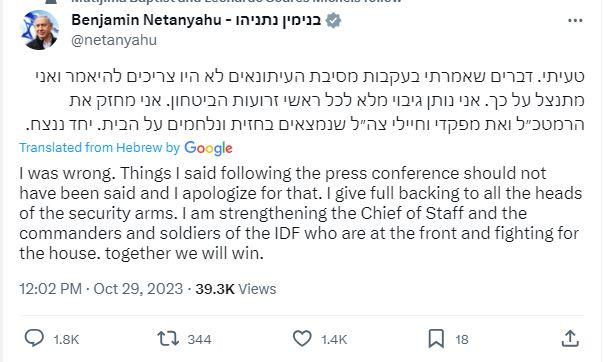Image resolution: width=604 pixels, height=362 pixels.
Task: Open the share upload arrow icon
Action: pos(570,339)
